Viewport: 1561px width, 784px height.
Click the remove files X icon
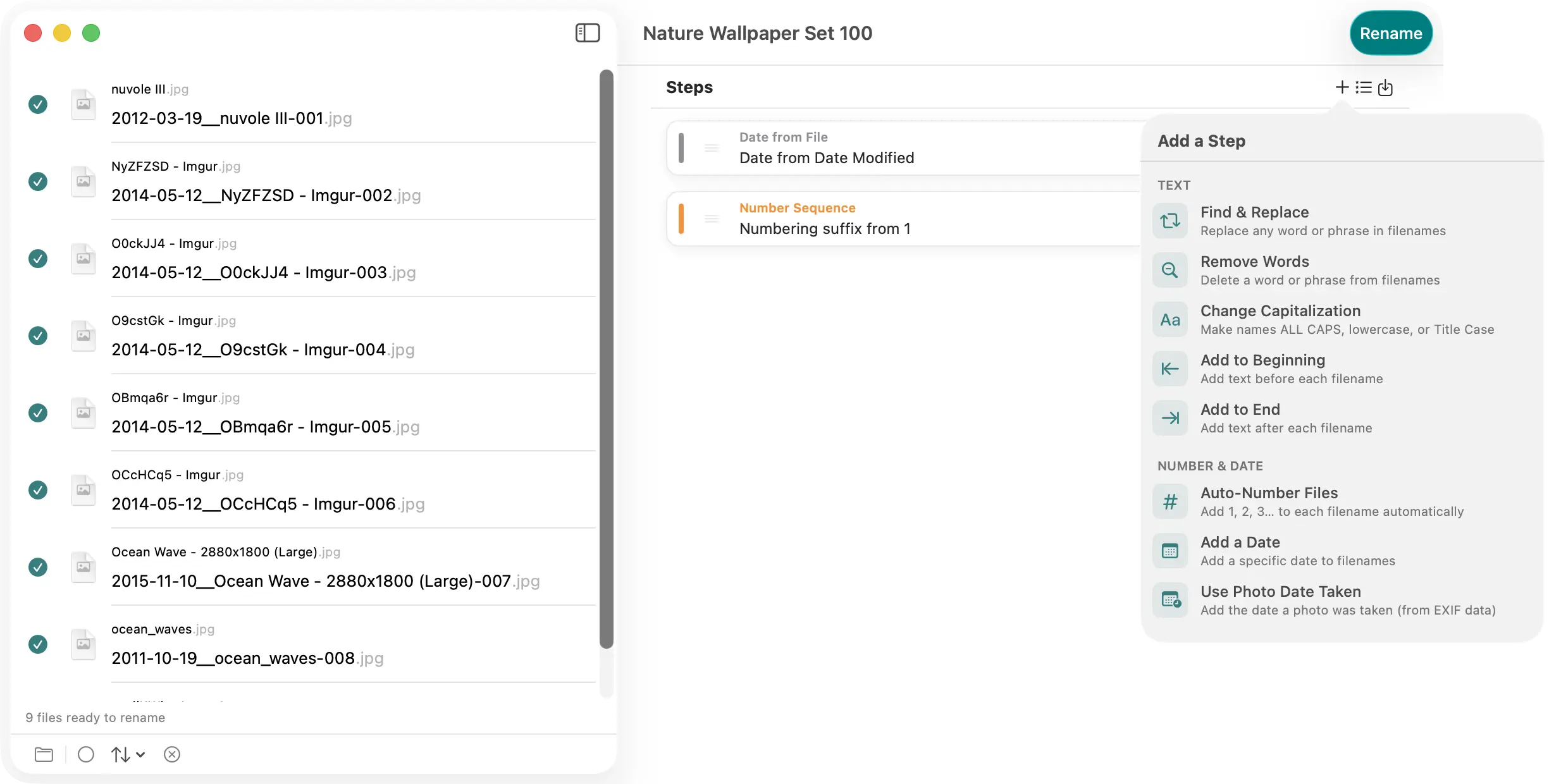coord(172,754)
